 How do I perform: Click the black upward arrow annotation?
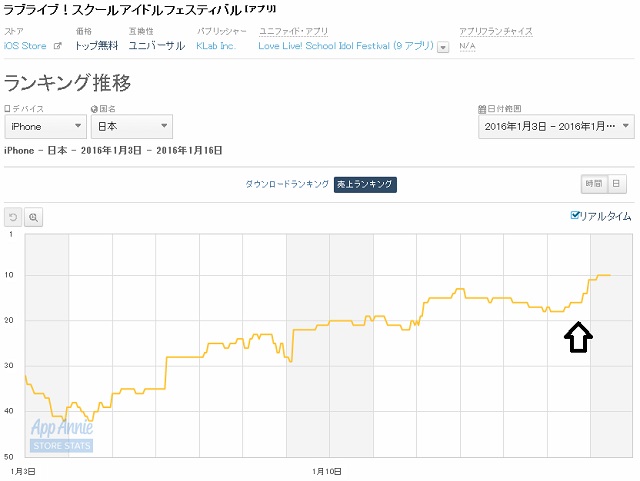pos(578,337)
